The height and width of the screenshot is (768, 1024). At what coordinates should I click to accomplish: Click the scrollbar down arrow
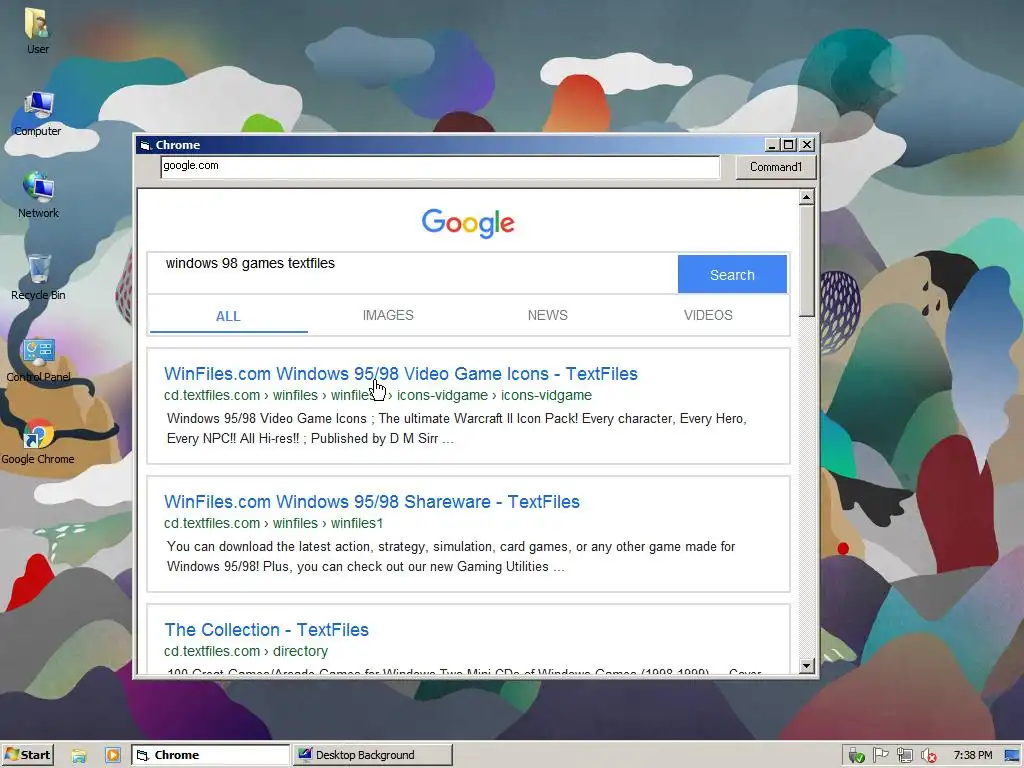click(x=807, y=666)
